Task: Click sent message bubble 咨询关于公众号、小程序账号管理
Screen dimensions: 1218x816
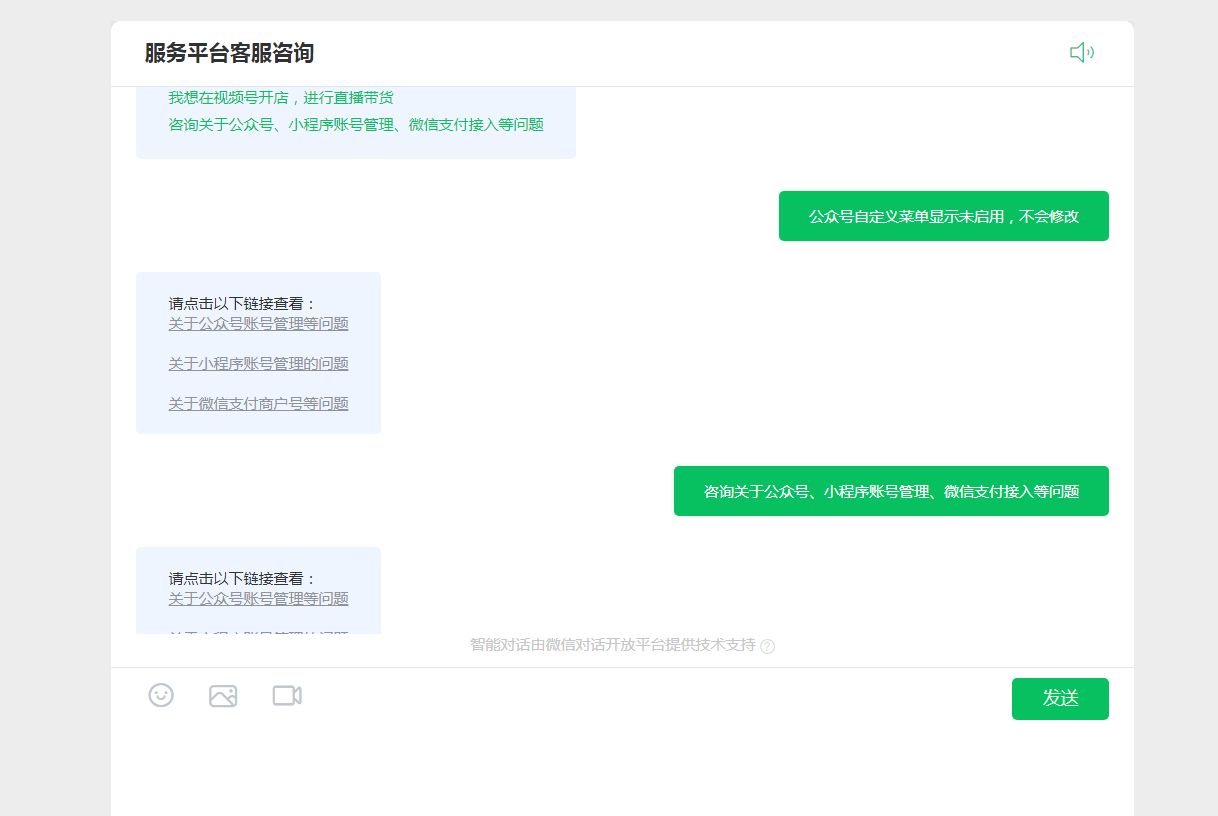Action: 891,491
